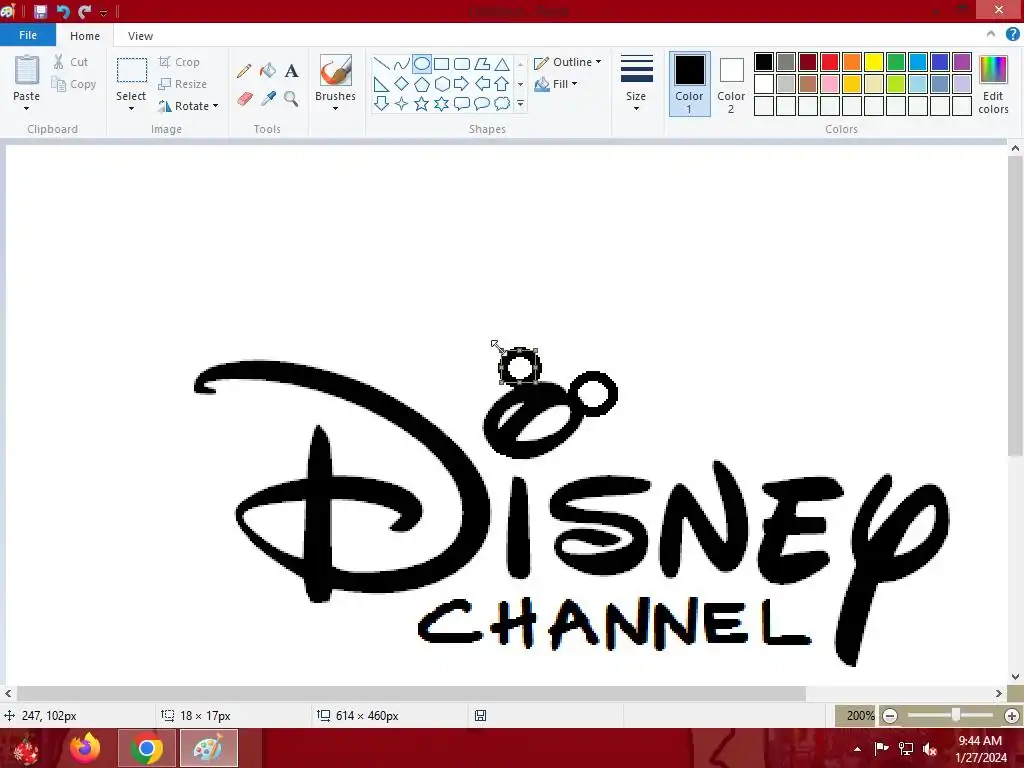Pick the green color swatch
This screenshot has width=1024, height=768.
896,62
